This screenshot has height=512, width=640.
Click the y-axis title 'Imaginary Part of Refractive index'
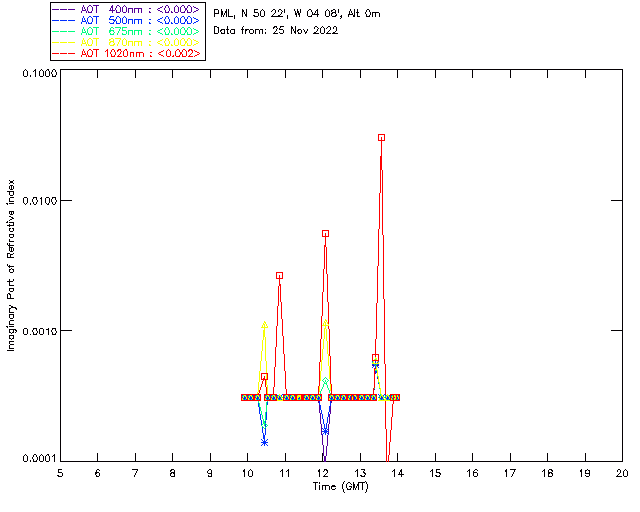(x=11, y=265)
